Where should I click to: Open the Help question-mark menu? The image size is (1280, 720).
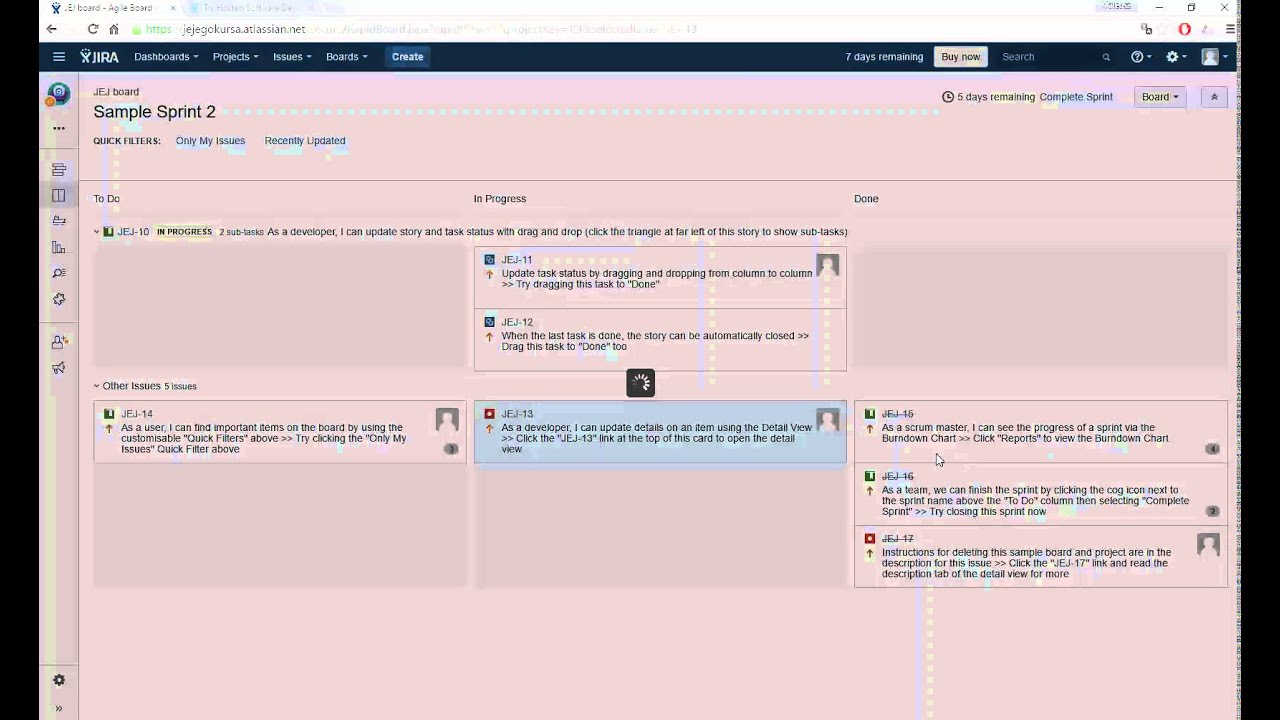point(1141,57)
